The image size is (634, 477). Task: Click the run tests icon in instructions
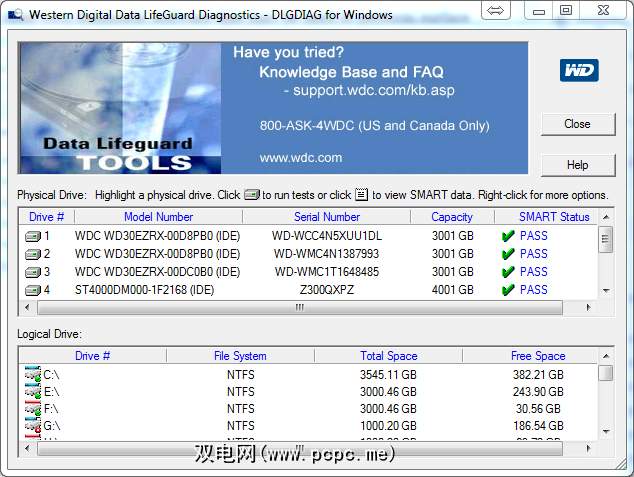[252, 195]
